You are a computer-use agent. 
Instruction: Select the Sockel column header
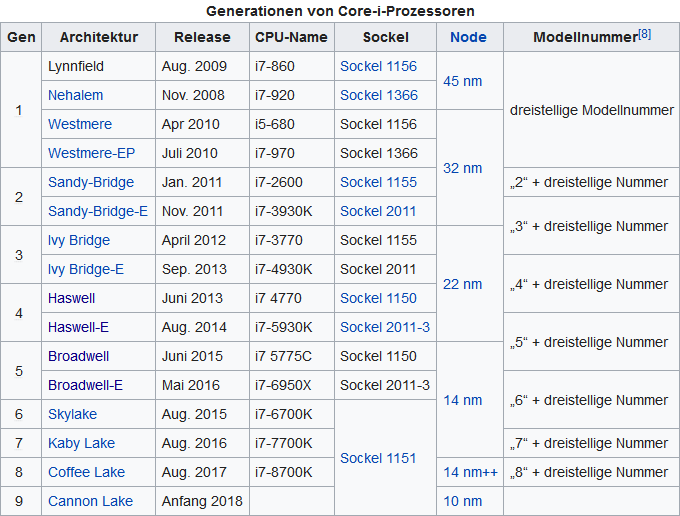pos(385,37)
